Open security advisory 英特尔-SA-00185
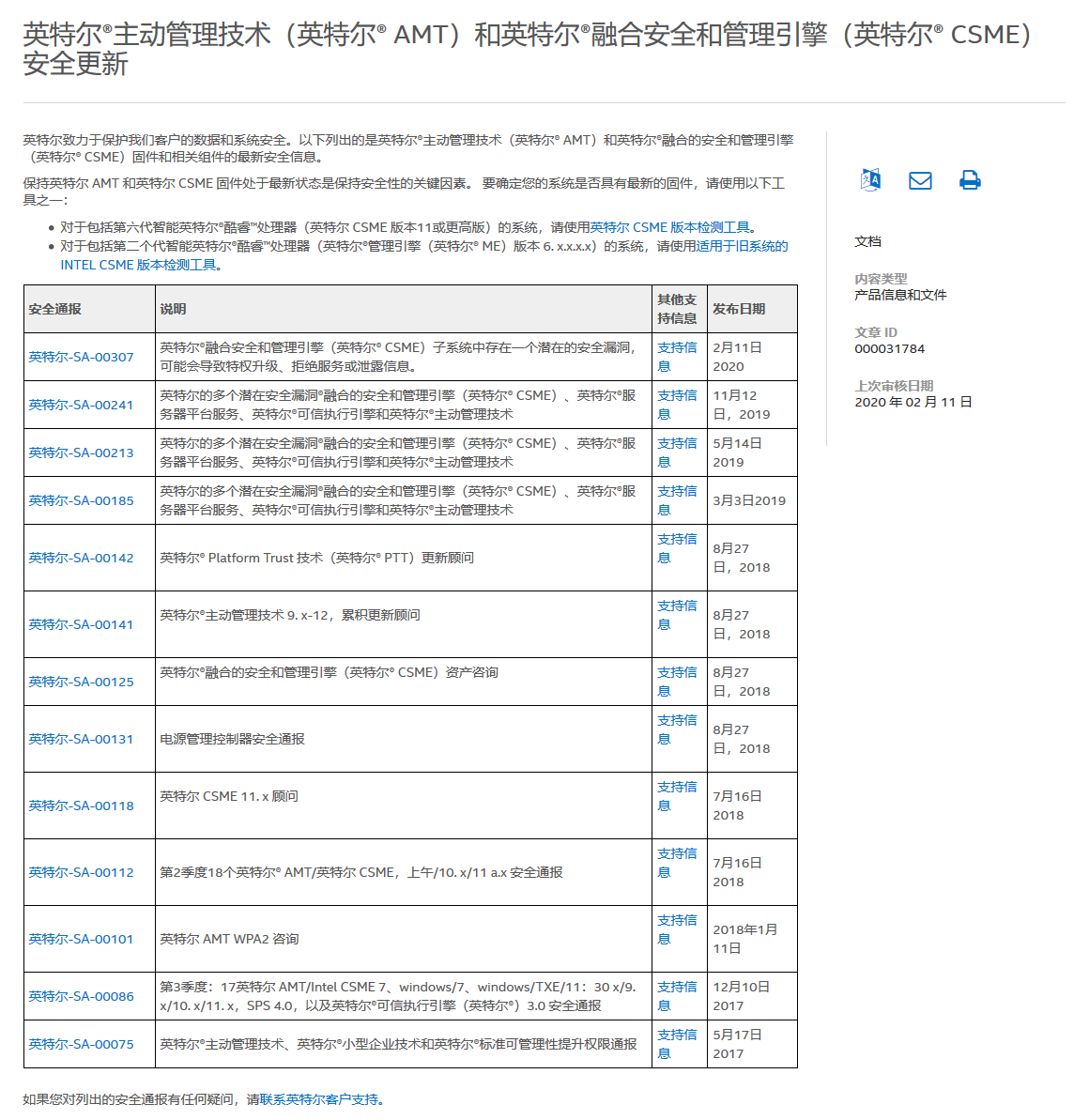The height and width of the screenshot is (1120, 1089). pos(81,500)
